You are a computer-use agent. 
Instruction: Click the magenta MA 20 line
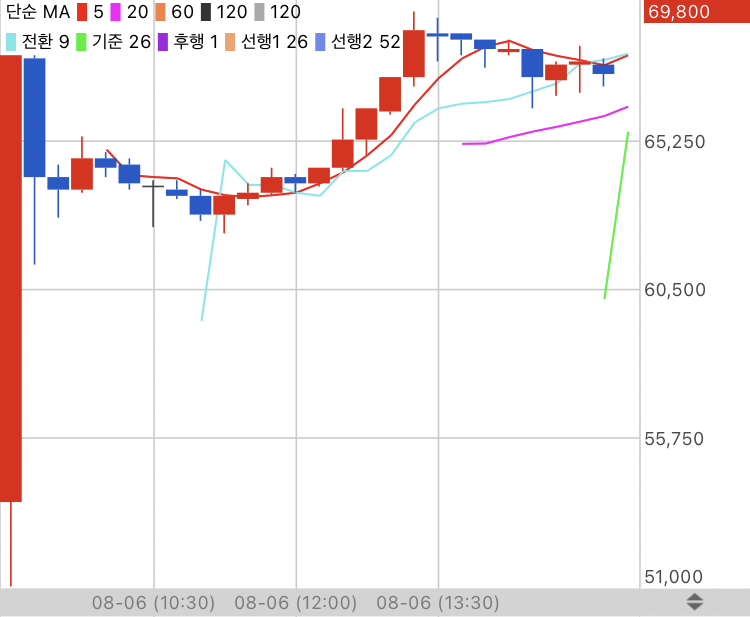(545, 128)
